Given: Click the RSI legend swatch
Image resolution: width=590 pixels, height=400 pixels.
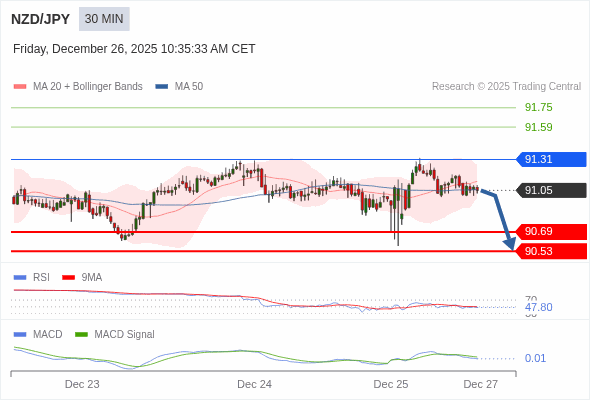Looking at the screenshot, I should (20, 278).
